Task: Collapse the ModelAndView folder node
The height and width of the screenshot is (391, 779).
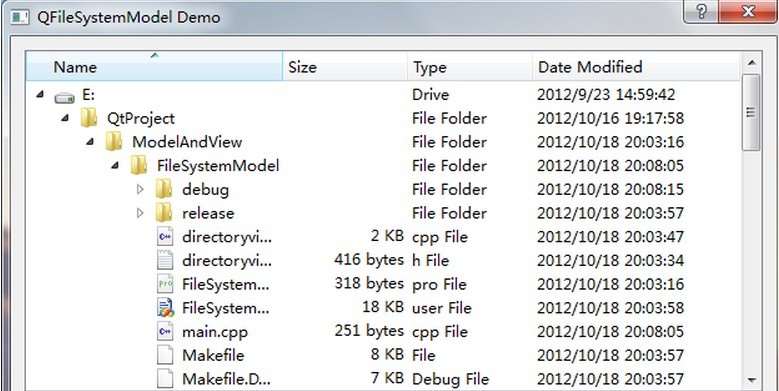Action: click(90, 142)
